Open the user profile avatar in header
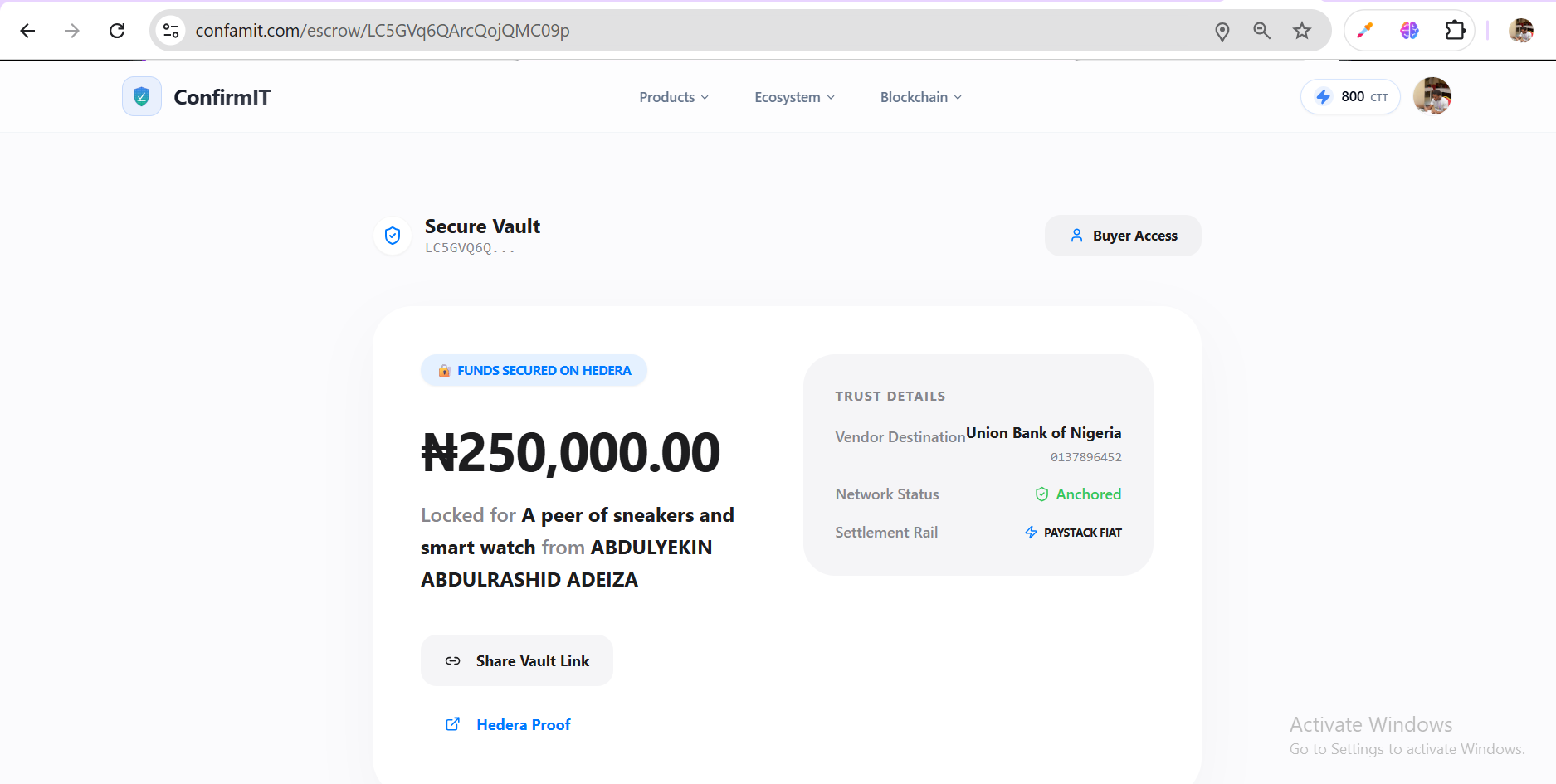Viewport: 1556px width, 784px height. (1432, 96)
